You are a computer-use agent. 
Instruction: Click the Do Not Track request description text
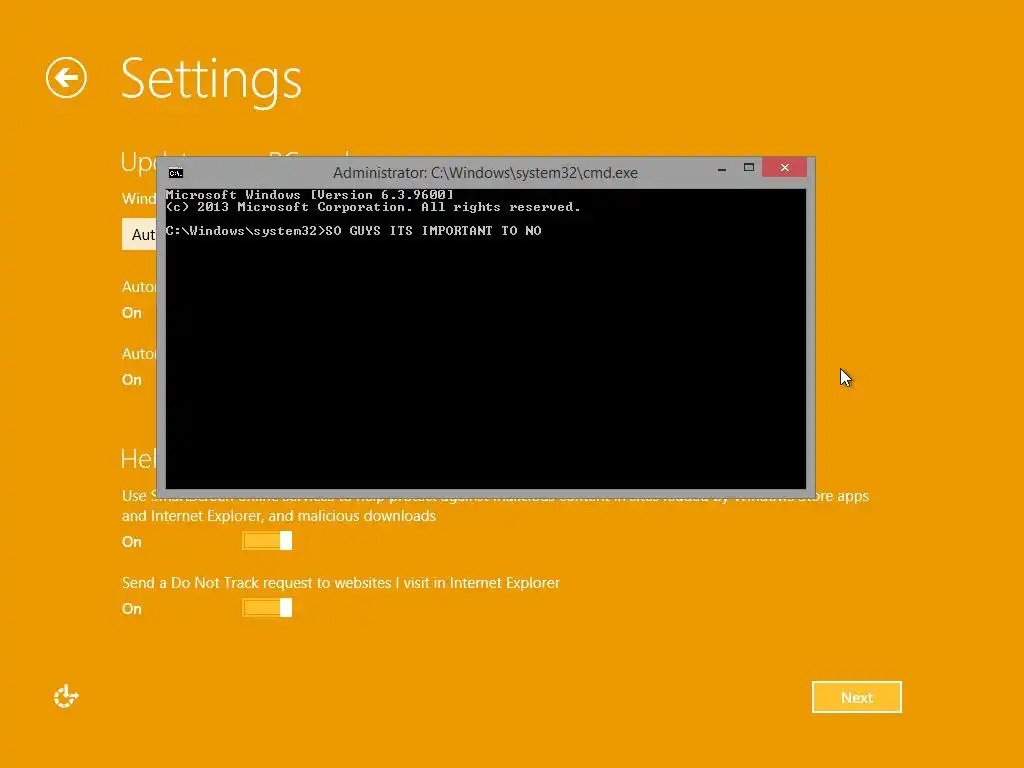(341, 583)
